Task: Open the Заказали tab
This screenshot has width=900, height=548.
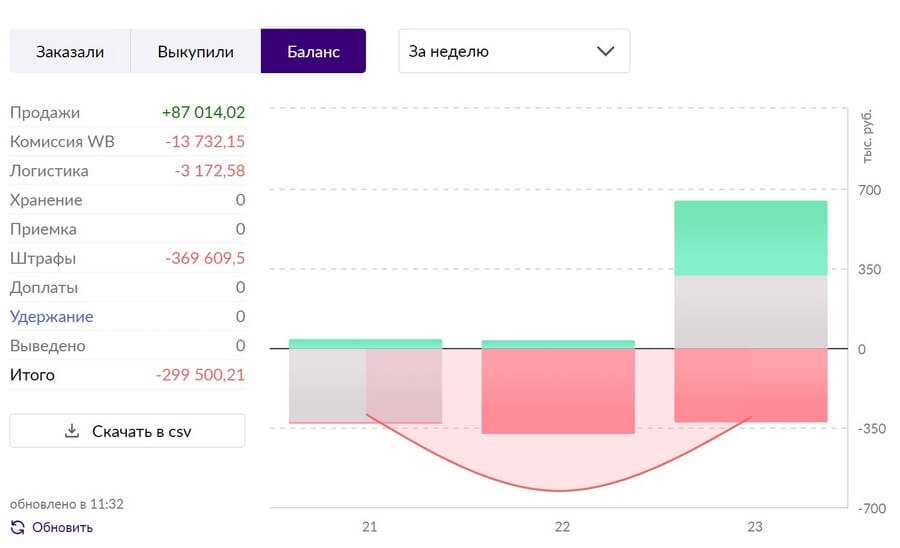Action: [x=70, y=51]
